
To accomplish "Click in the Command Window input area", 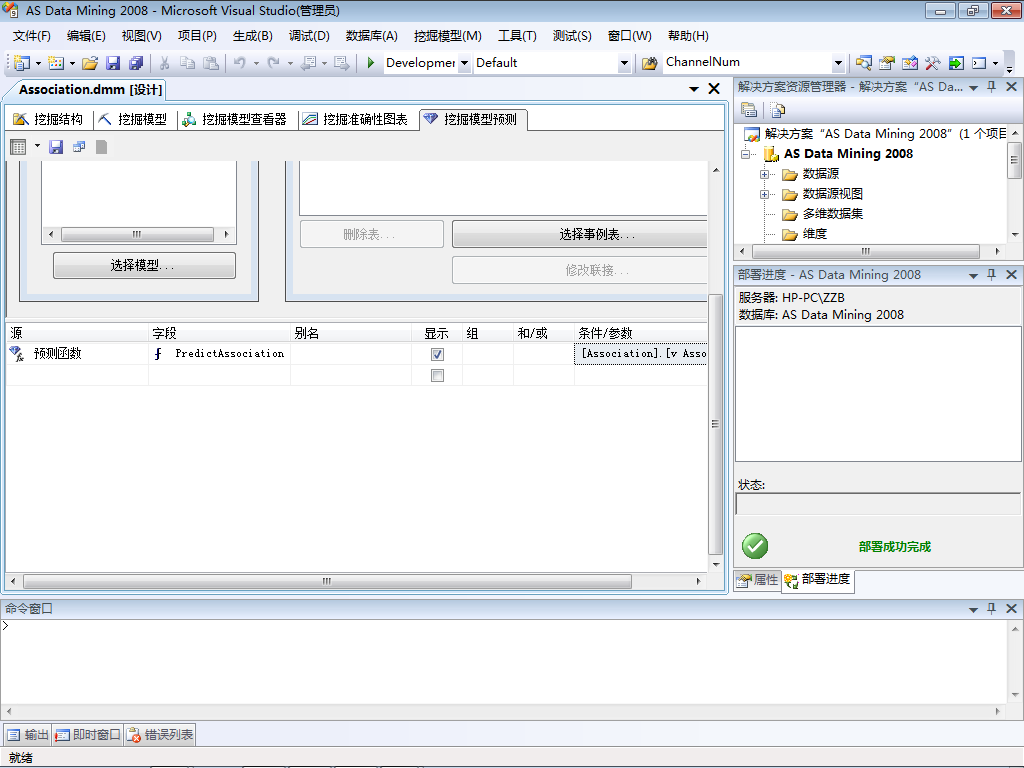I will pyautogui.click(x=503, y=661).
